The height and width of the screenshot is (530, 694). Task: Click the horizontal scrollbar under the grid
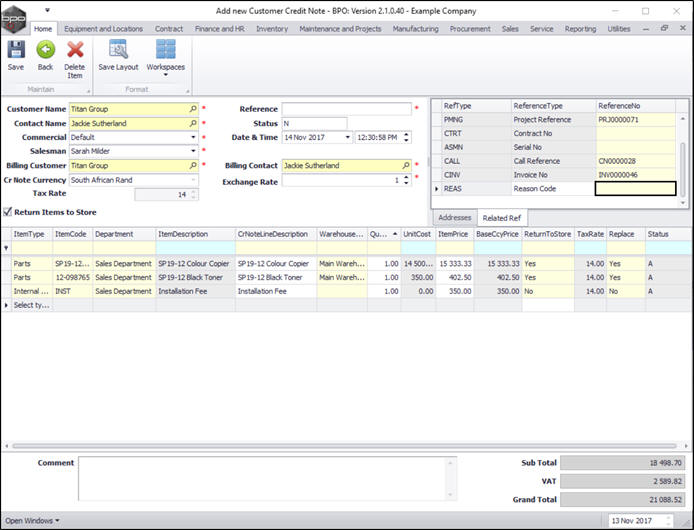coord(344,445)
